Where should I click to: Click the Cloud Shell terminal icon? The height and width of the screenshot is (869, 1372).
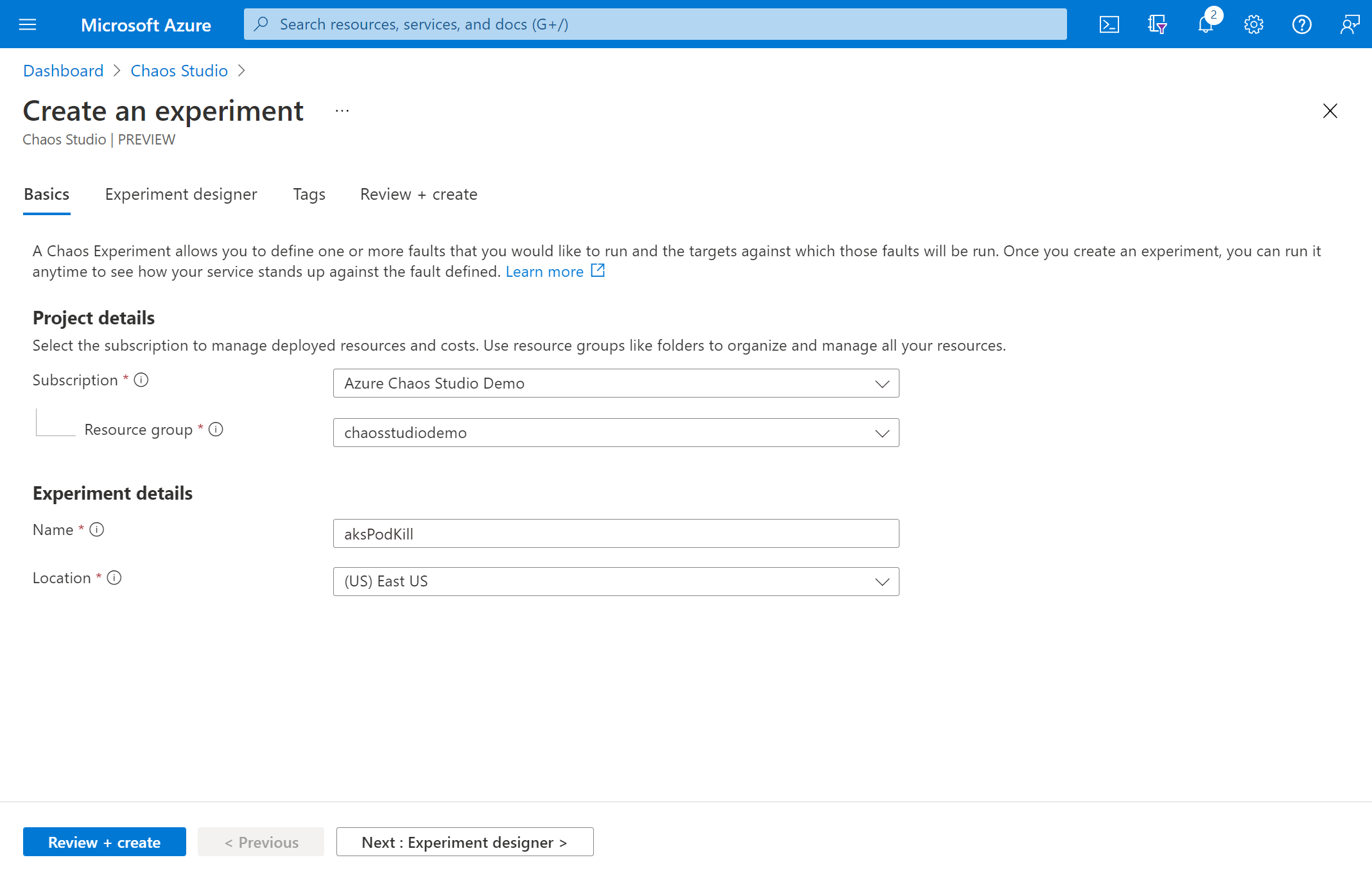click(x=1108, y=24)
